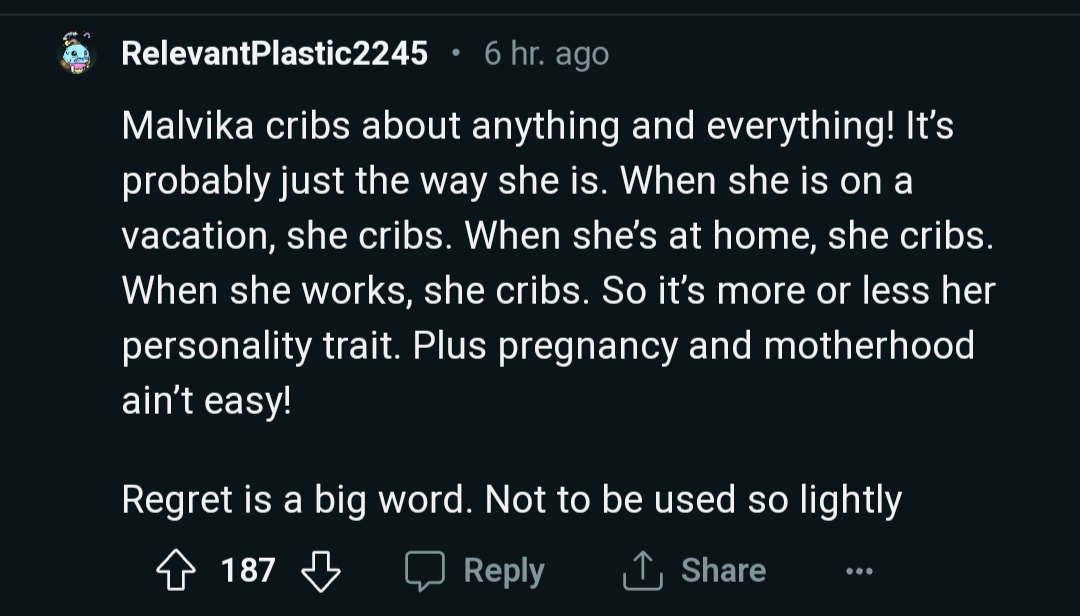The width and height of the screenshot is (1080, 616).
Task: Click the "personality trait" phrase
Action: (262, 345)
